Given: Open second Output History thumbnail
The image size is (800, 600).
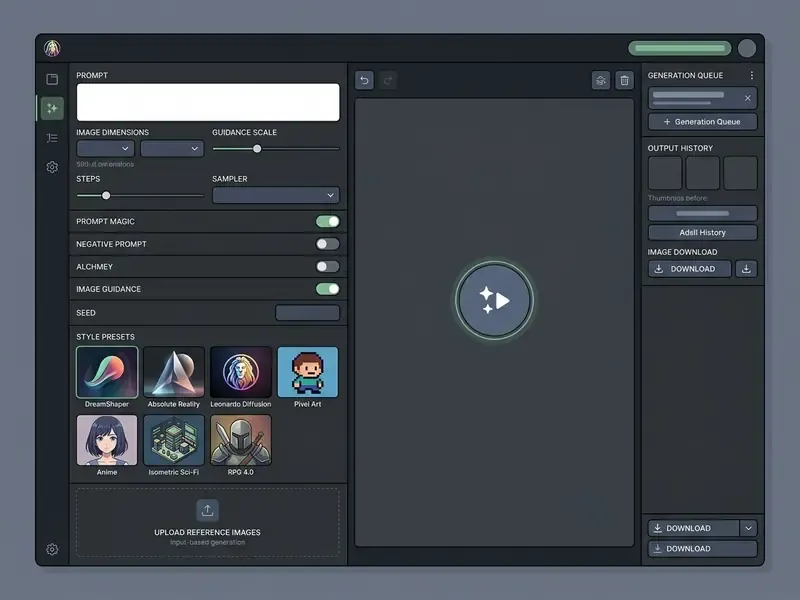Looking at the screenshot, I should point(703,173).
